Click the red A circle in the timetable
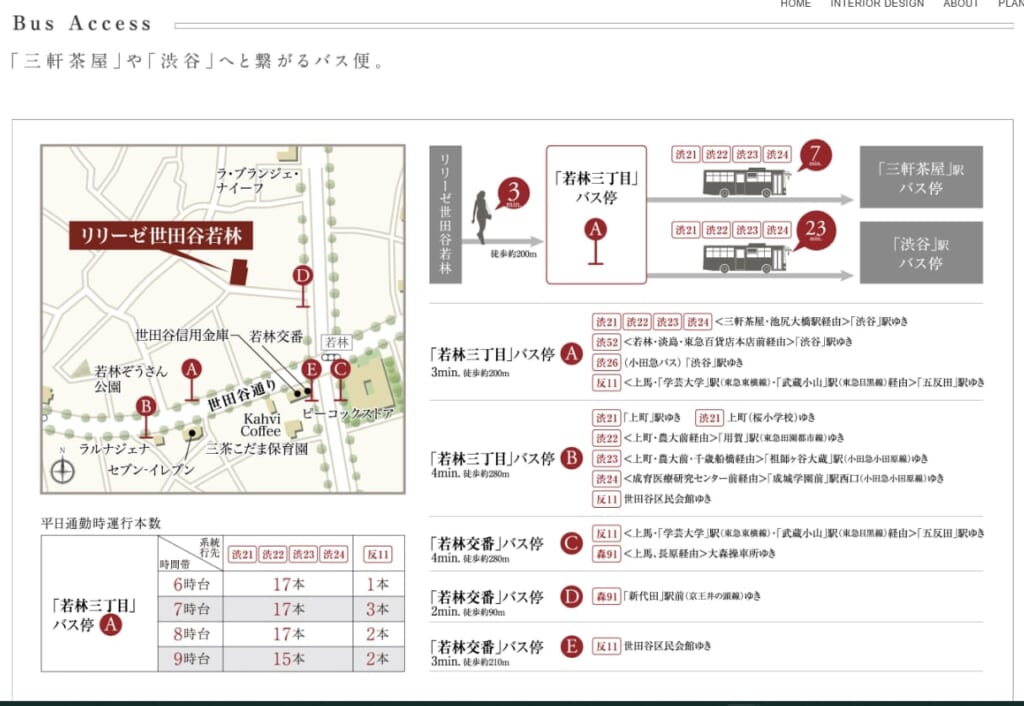This screenshot has height=706, width=1024. click(x=110, y=625)
